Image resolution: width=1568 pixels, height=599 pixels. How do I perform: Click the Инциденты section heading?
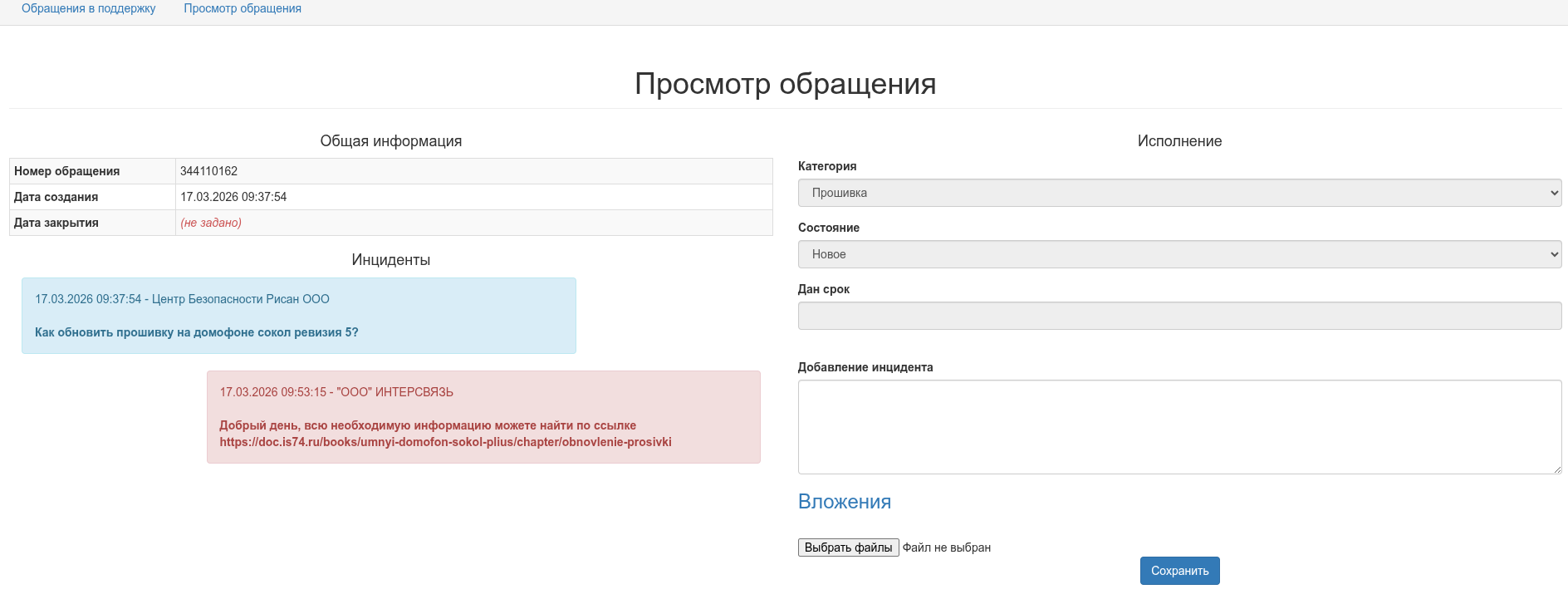click(390, 260)
